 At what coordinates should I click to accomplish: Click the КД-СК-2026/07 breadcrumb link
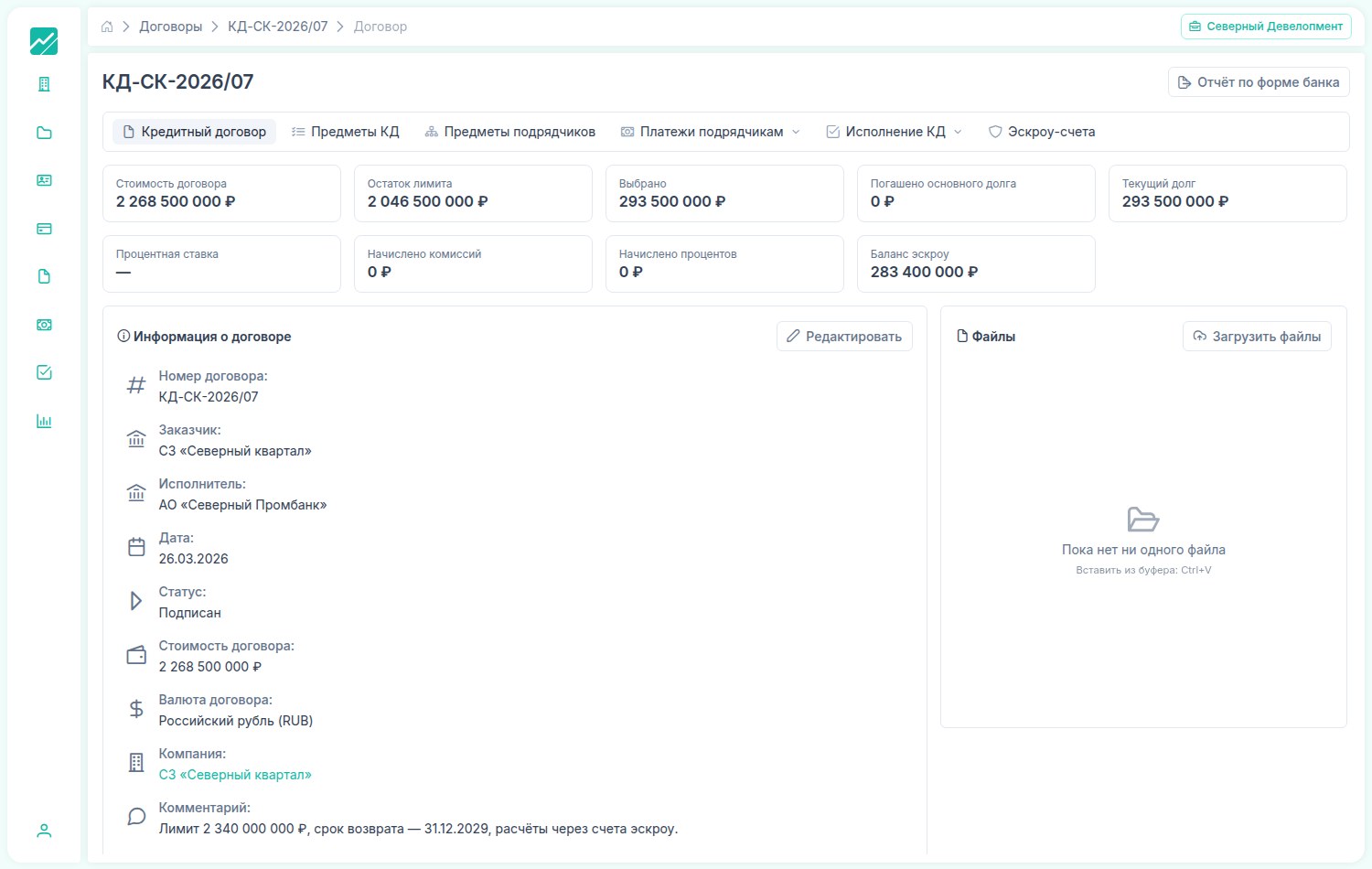click(278, 27)
